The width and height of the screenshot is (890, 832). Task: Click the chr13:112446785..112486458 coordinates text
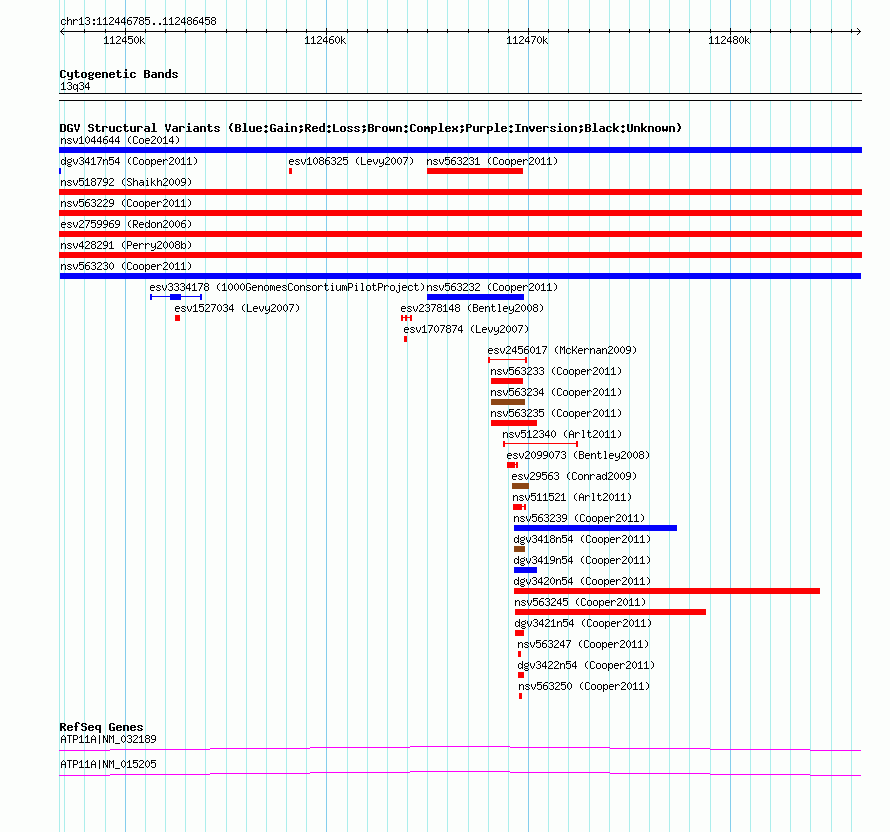[138, 22]
